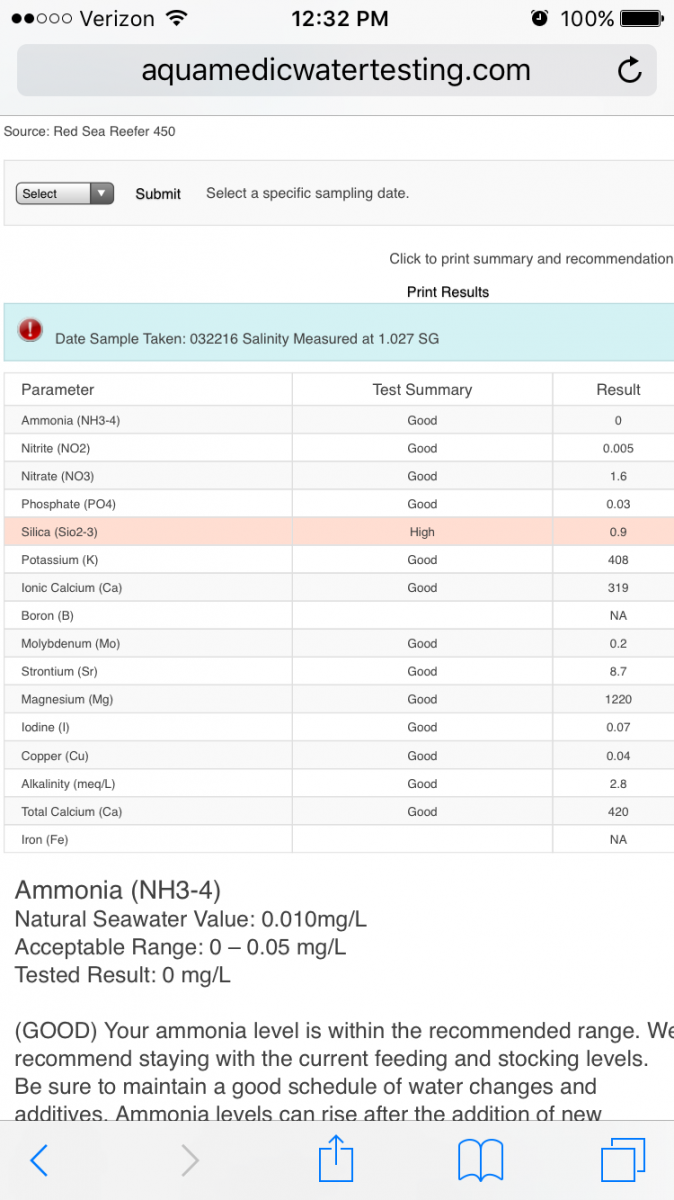Open the Safari bookmarks book icon
This screenshot has height=1200, width=674.
(x=481, y=1161)
